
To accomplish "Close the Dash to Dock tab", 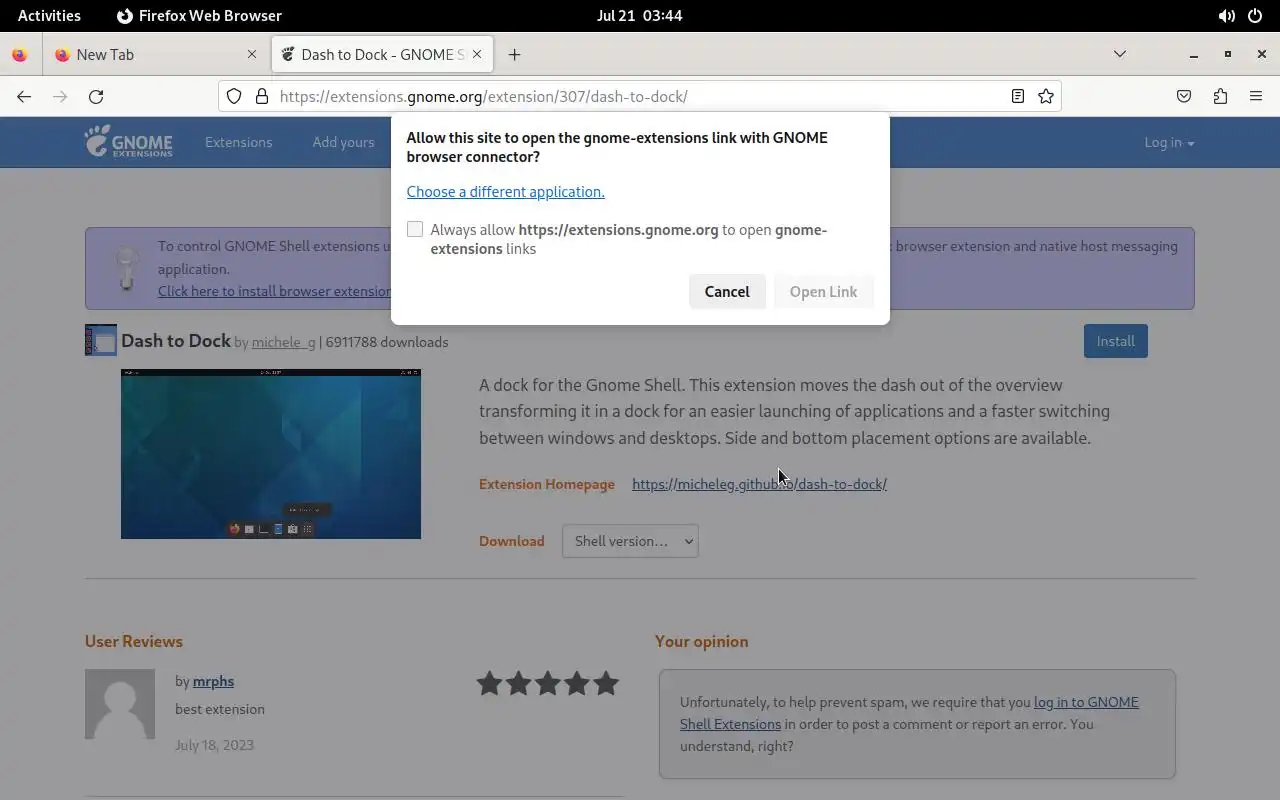I will 477,54.
